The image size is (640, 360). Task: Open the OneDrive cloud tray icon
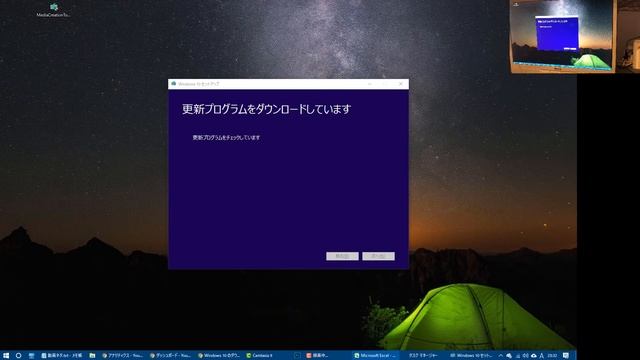click(x=533, y=356)
